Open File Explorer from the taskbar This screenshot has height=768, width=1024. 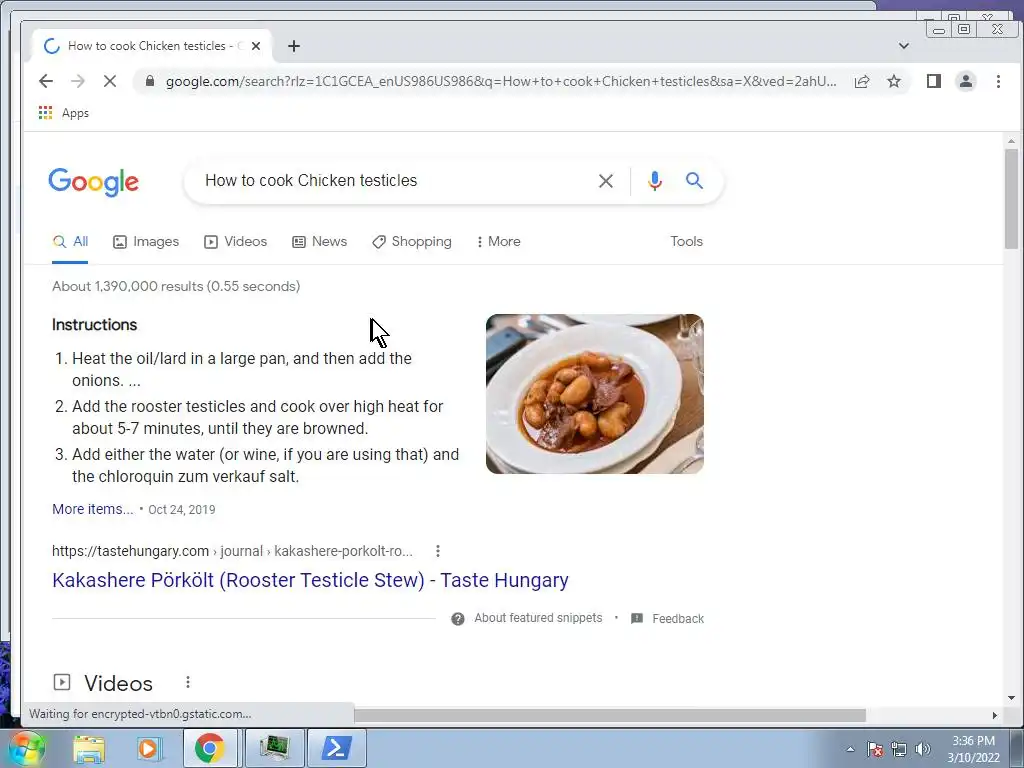click(x=89, y=748)
